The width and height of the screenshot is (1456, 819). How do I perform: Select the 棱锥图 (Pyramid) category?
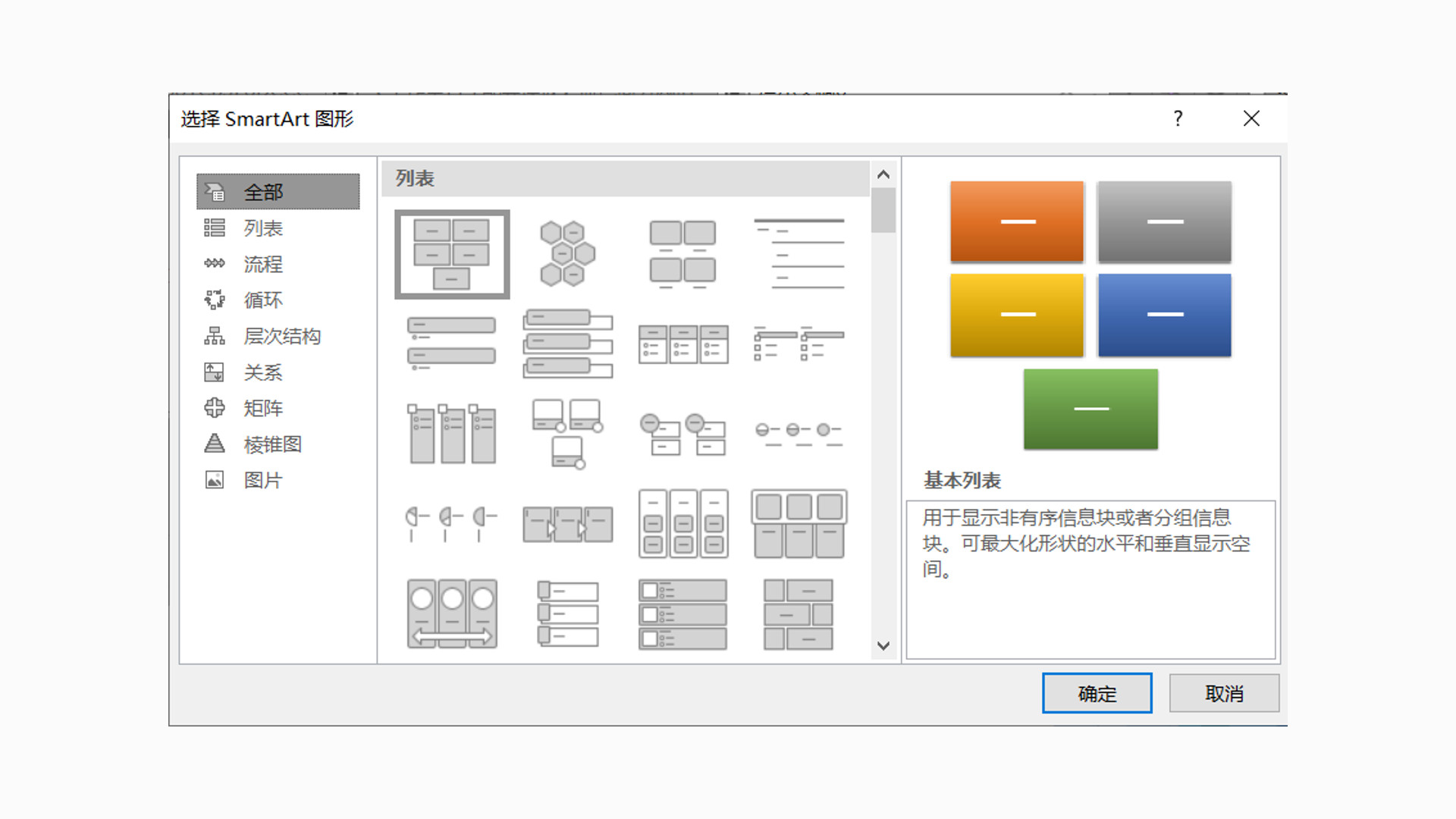272,444
